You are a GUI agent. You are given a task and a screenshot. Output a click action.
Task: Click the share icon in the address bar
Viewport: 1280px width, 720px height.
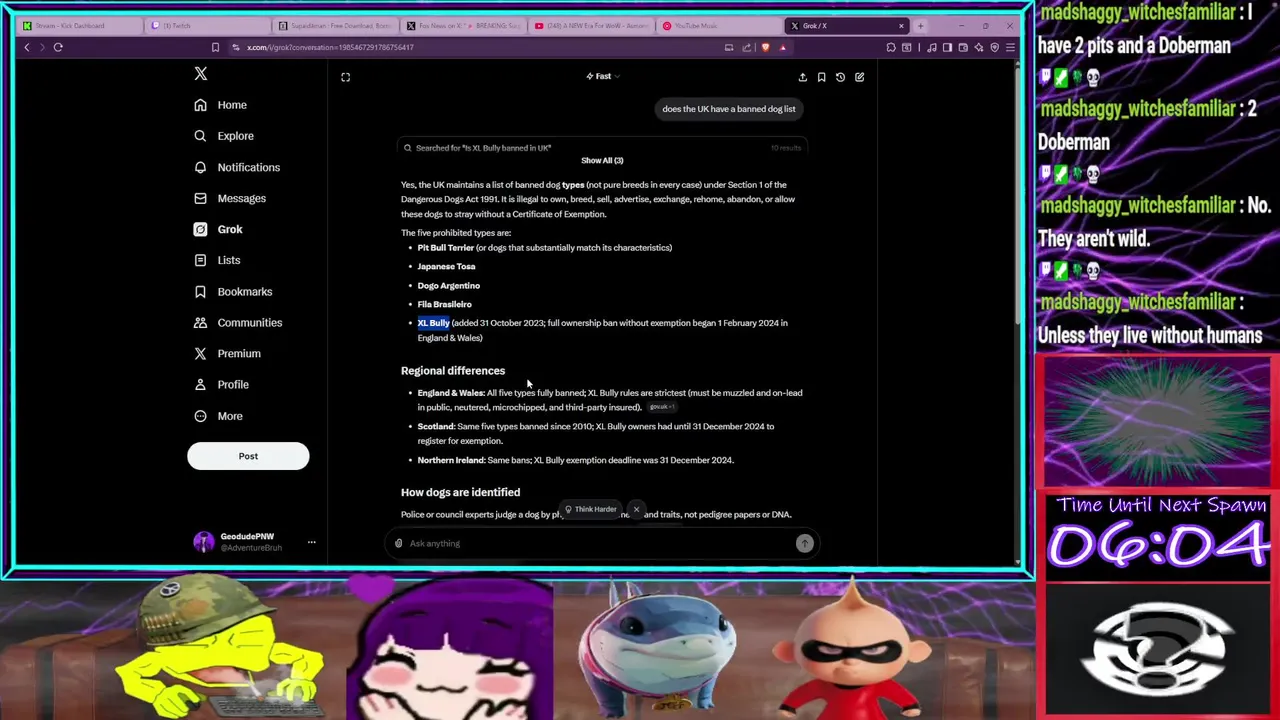tap(746, 47)
